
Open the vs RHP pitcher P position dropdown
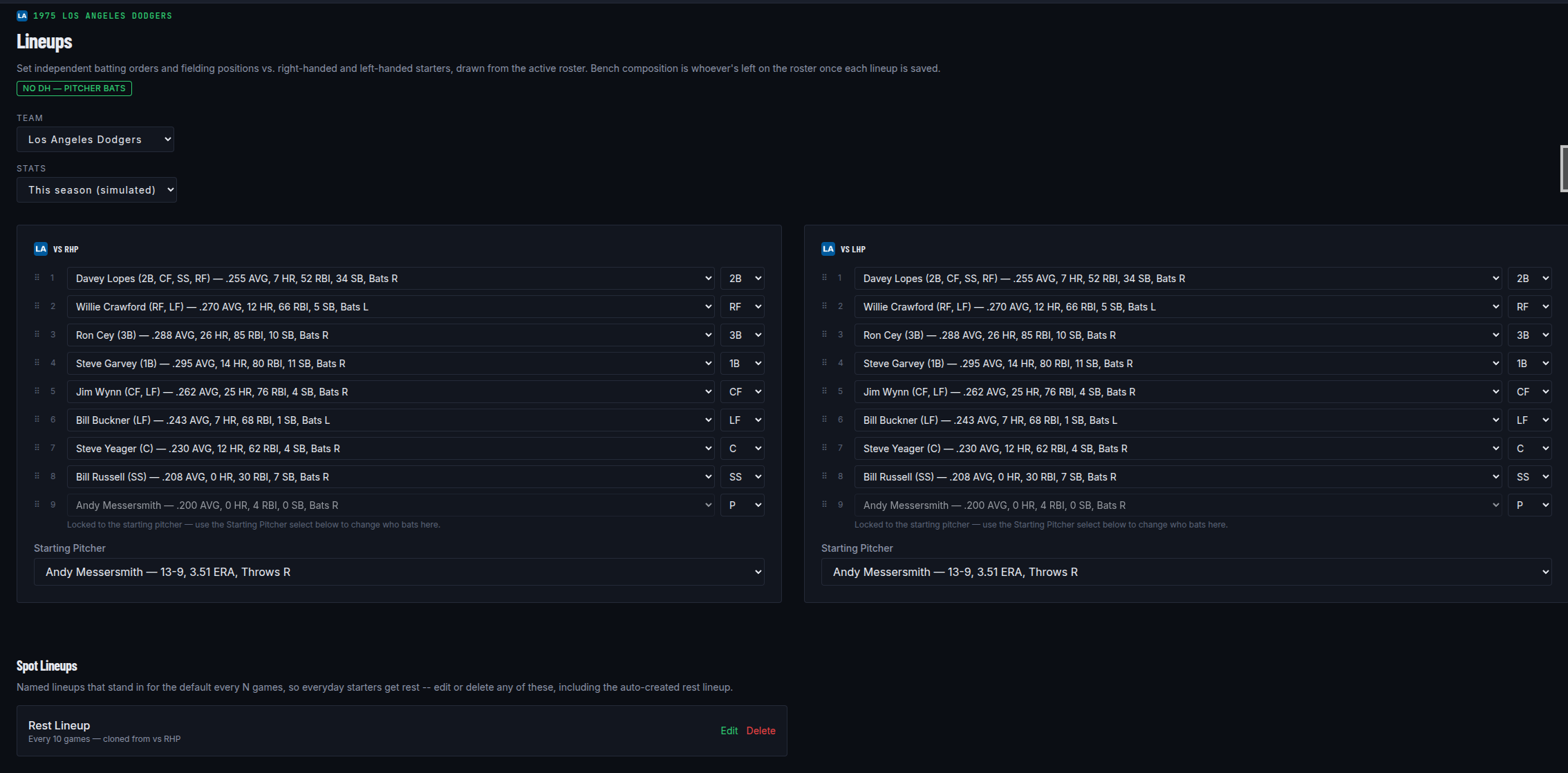pos(743,505)
